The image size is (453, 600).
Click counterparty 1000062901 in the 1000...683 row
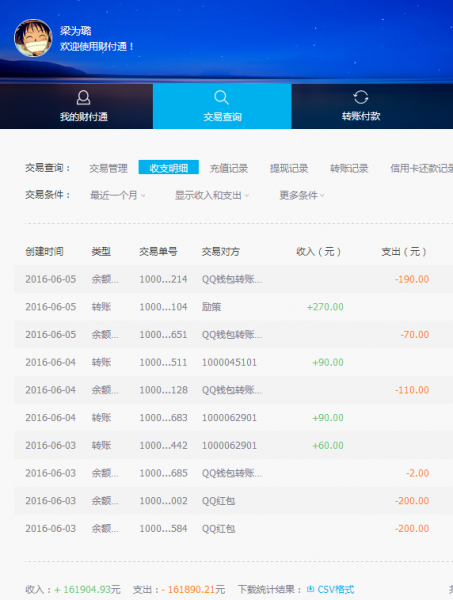coord(229,417)
